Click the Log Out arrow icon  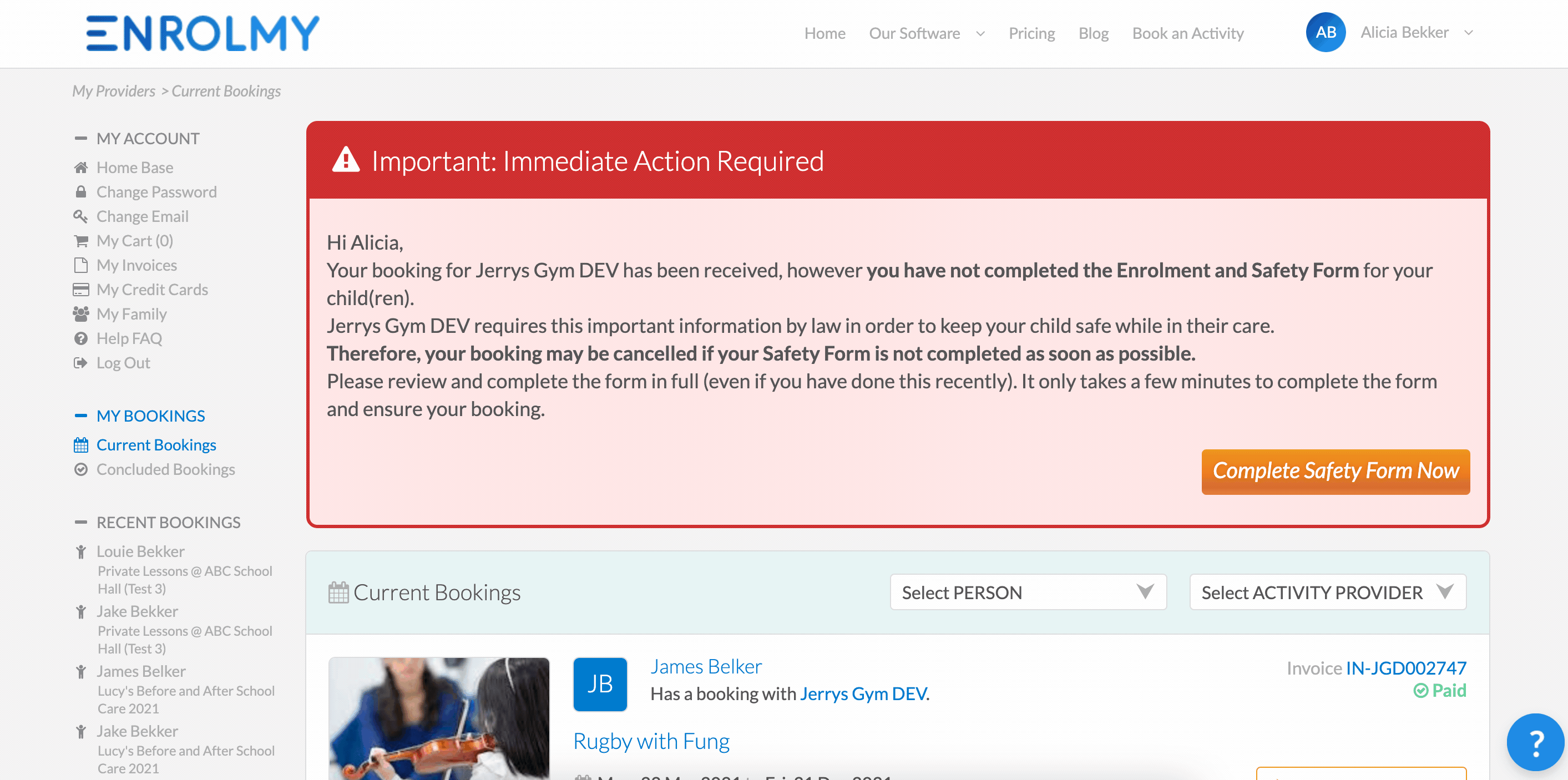pyautogui.click(x=80, y=363)
